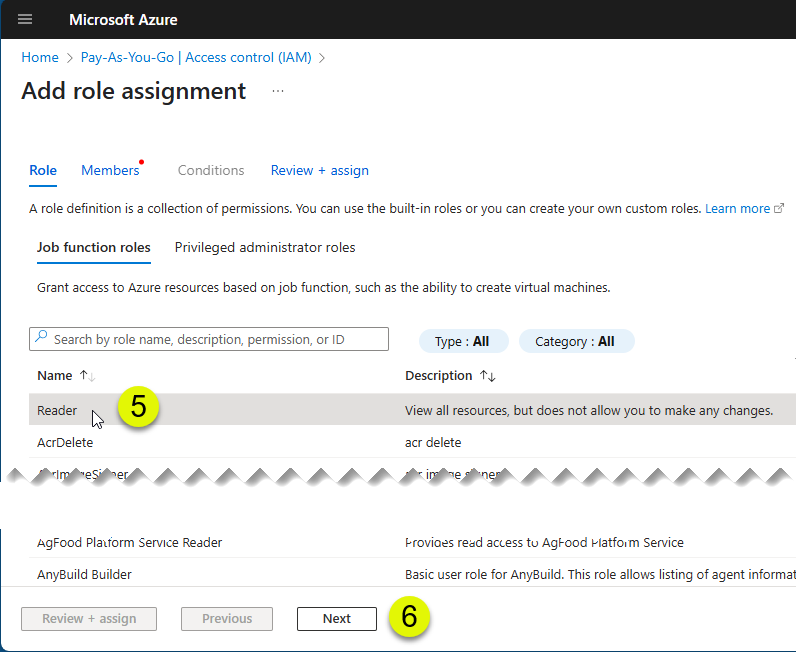The image size is (796, 652).
Task: Click Reader description 'View all resources' text
Action: point(589,410)
